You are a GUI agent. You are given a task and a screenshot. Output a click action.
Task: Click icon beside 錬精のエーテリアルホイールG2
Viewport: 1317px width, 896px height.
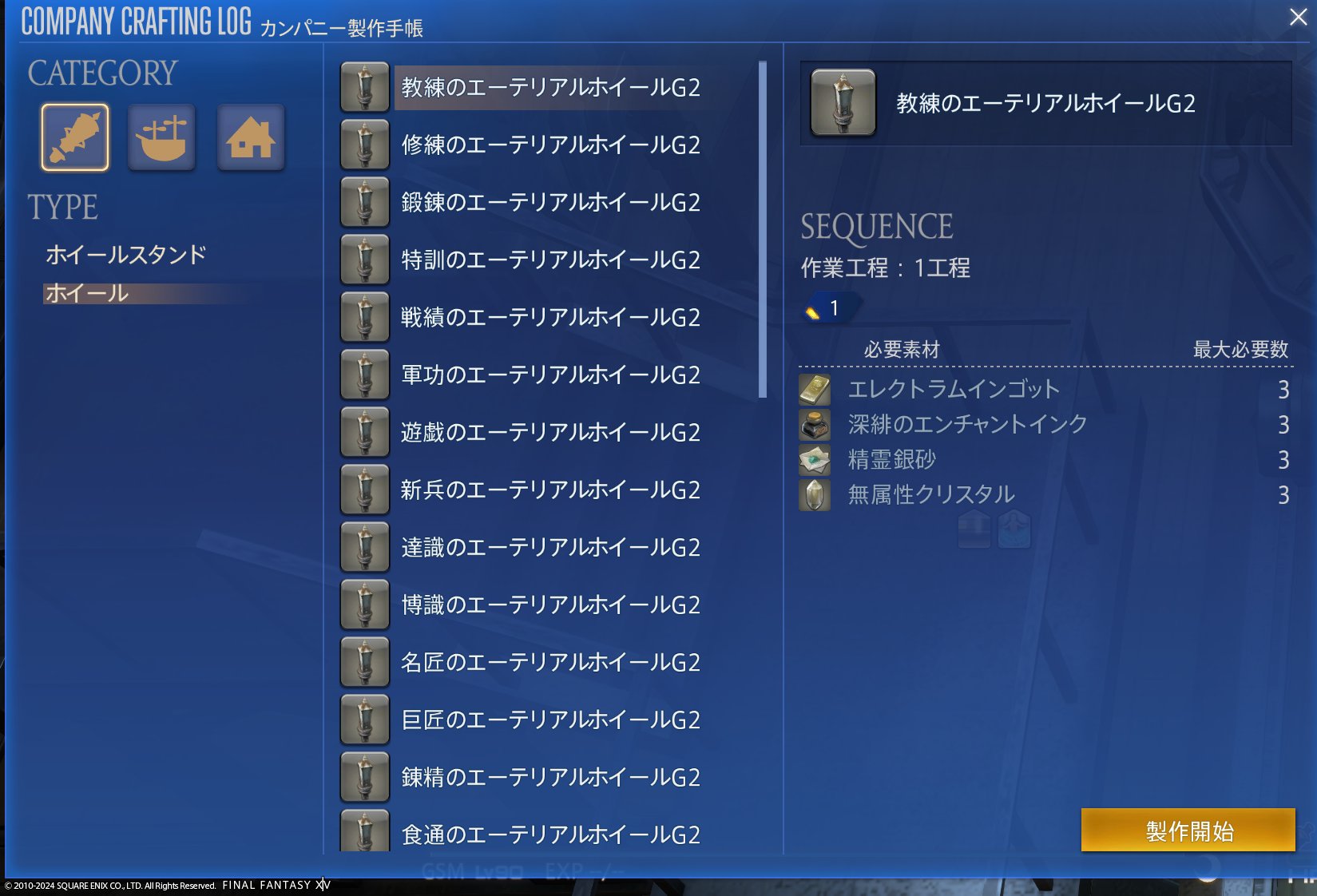(365, 777)
